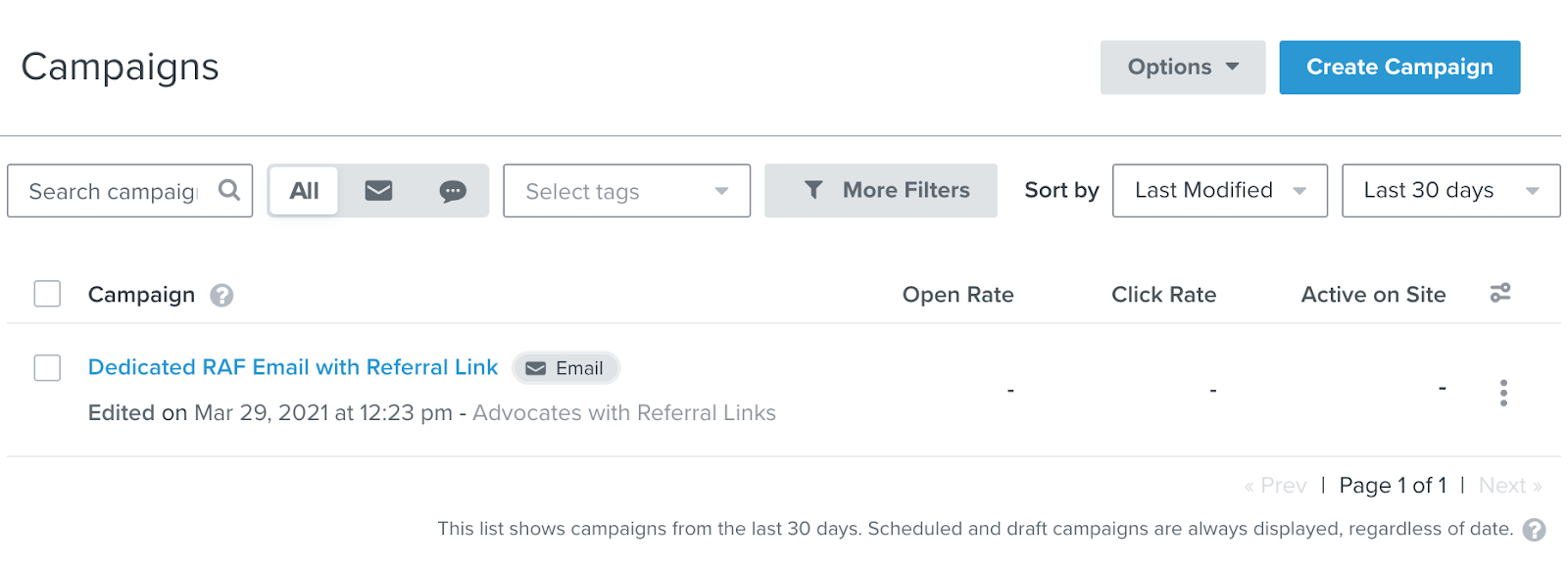The width and height of the screenshot is (1568, 567).
Task: Click the Search campaigns input field
Action: pyautogui.click(x=113, y=191)
